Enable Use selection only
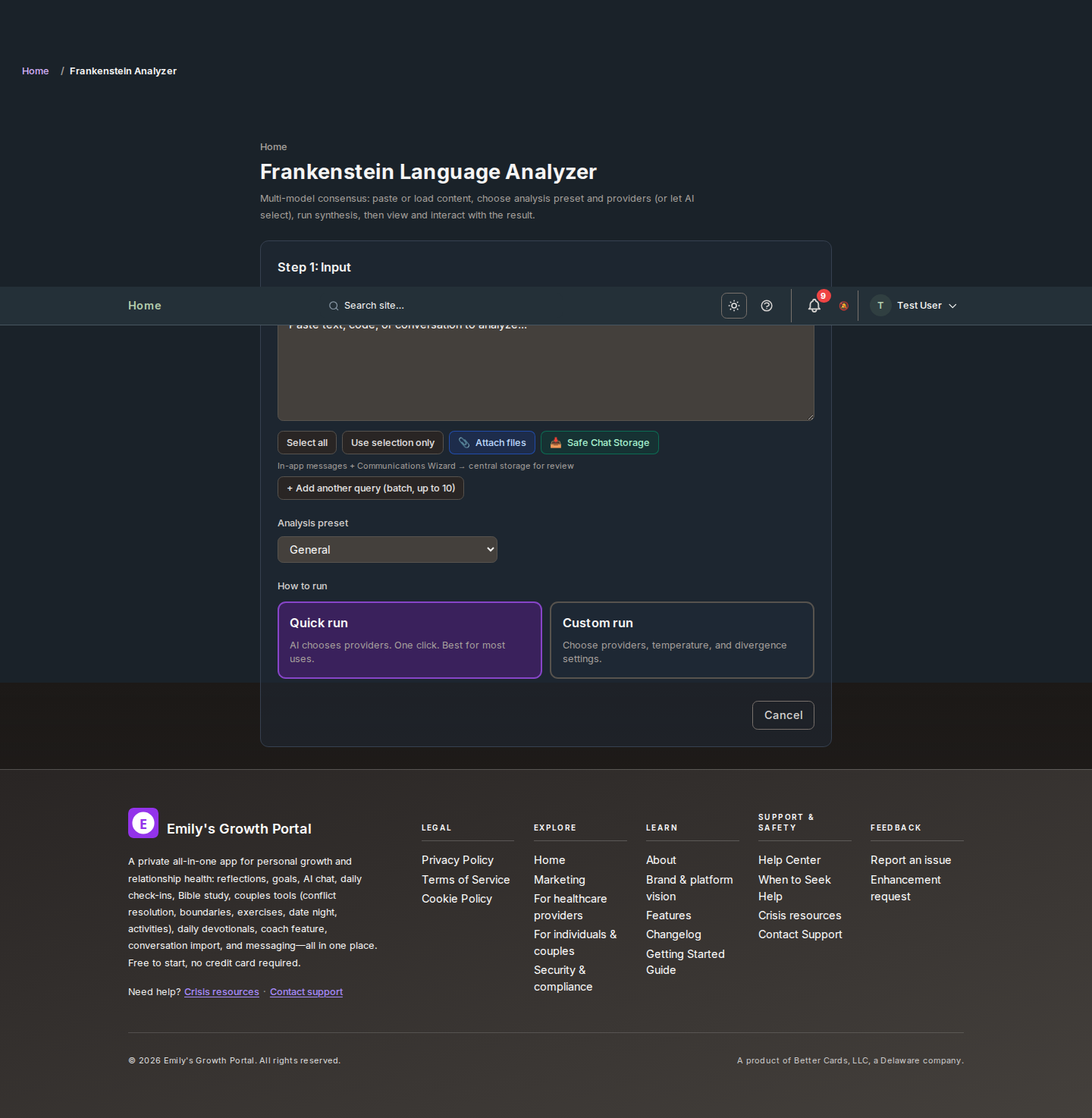Screen dimensions: 1092x1118 [x=392, y=442]
